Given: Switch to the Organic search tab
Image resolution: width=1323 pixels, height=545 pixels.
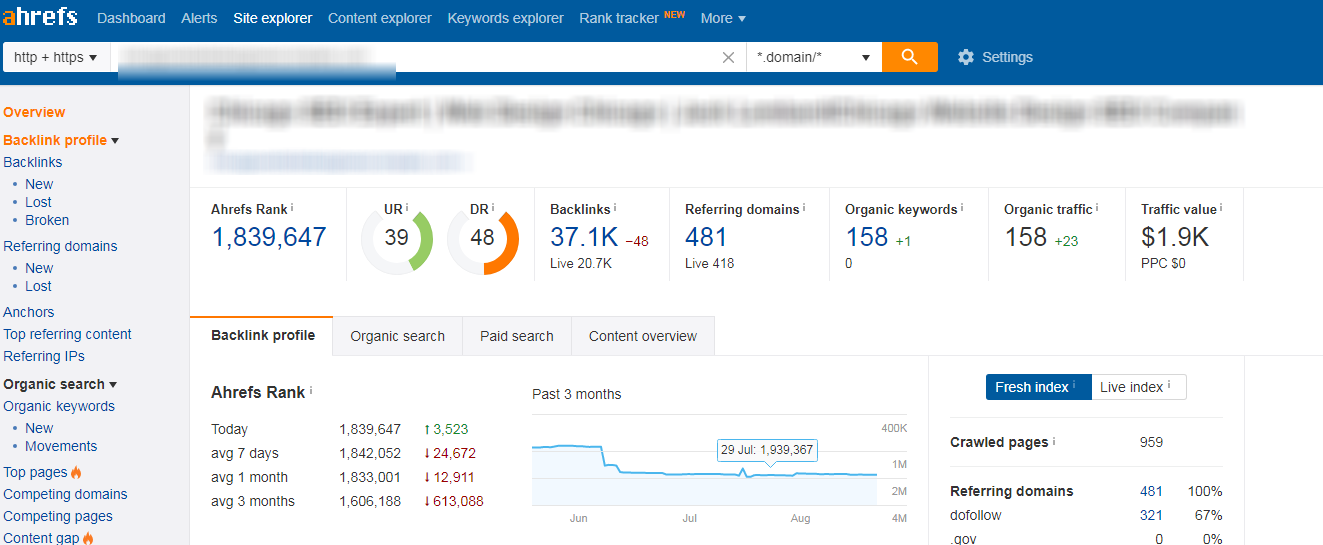Looking at the screenshot, I should pyautogui.click(x=397, y=336).
